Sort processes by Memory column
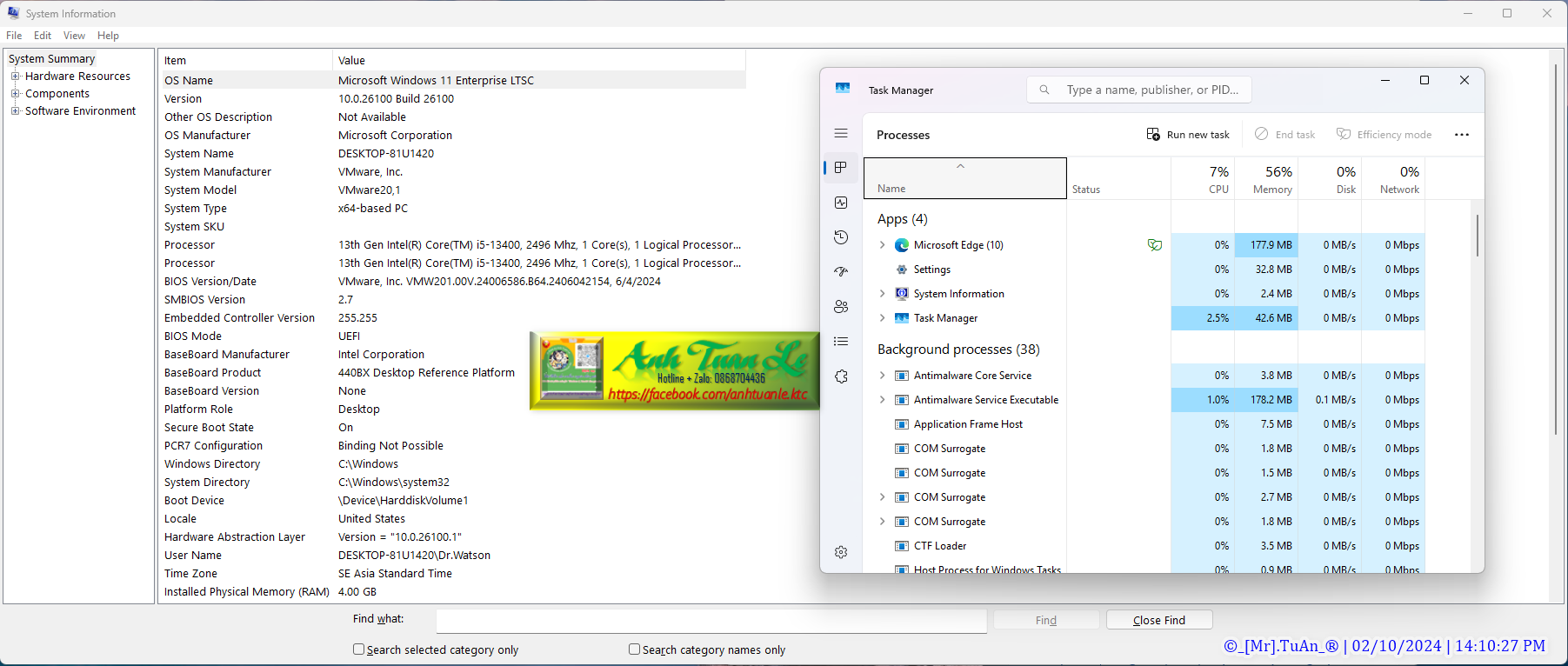Screen dimensions: 1568x666 [1266, 178]
